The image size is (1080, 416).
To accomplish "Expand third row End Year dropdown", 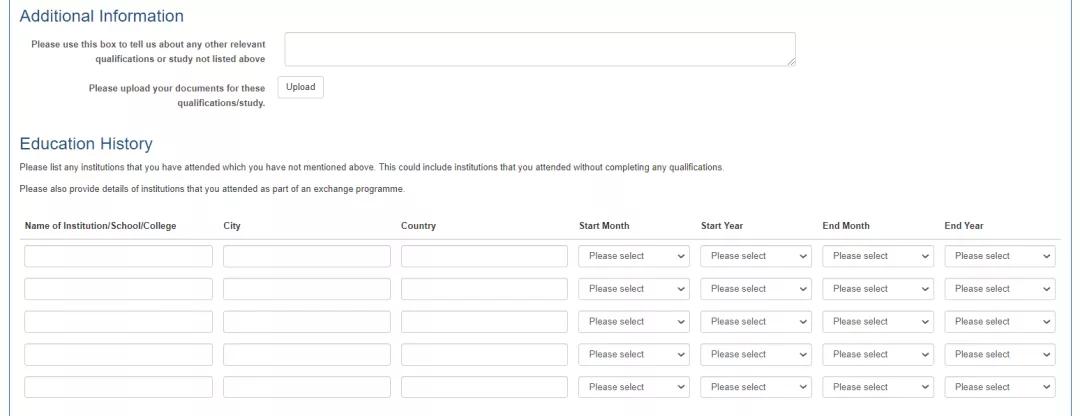I will point(1000,322).
